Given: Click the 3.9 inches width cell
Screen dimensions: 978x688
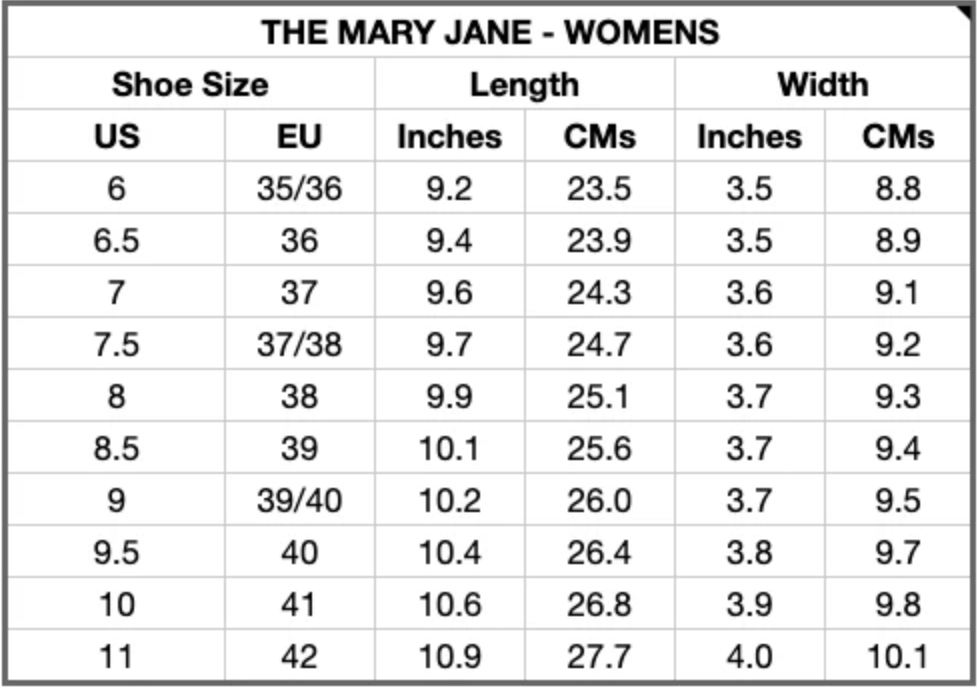Looking at the screenshot, I should coord(749,604).
